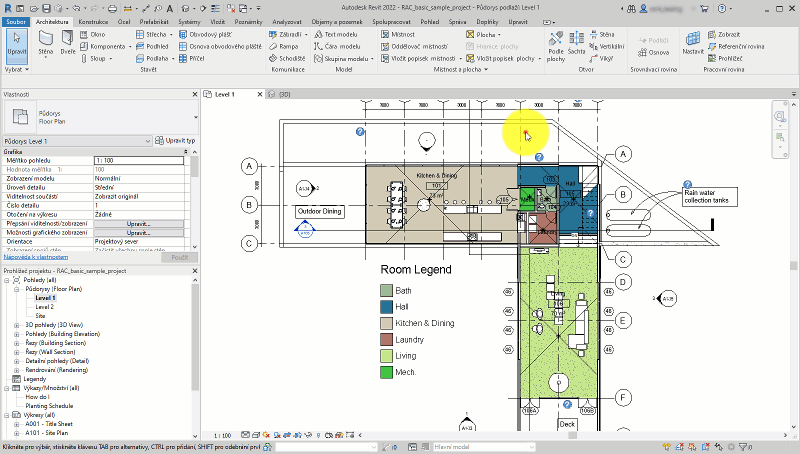Toggle Reveal Hidden Elements lightbulb
The image size is (800, 454).
pyautogui.click(x=319, y=435)
